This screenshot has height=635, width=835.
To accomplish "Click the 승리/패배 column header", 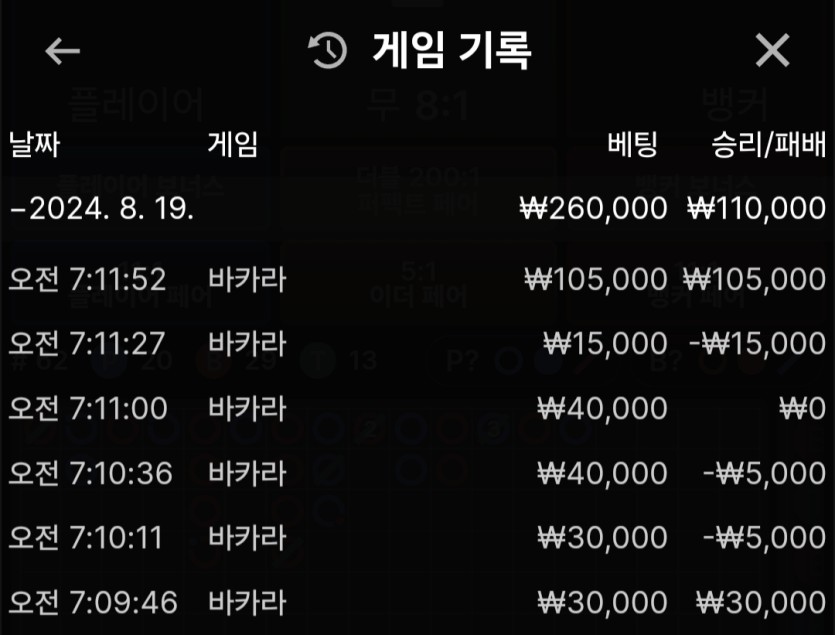I will tap(769, 144).
